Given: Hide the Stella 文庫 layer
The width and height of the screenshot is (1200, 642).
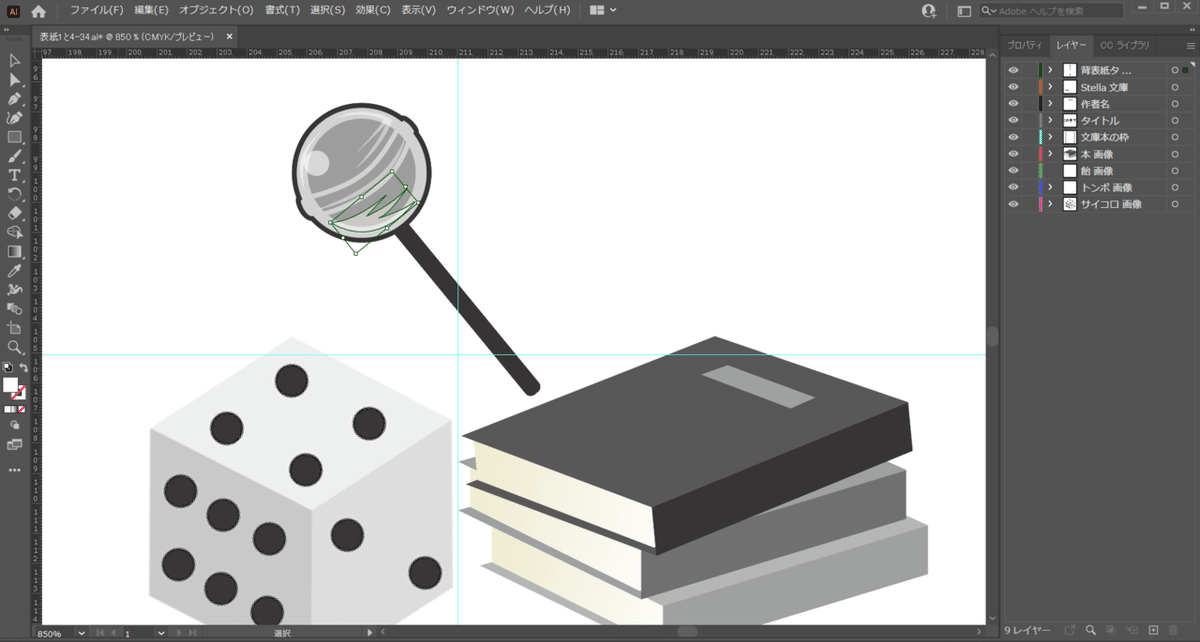Looking at the screenshot, I should coord(1013,87).
